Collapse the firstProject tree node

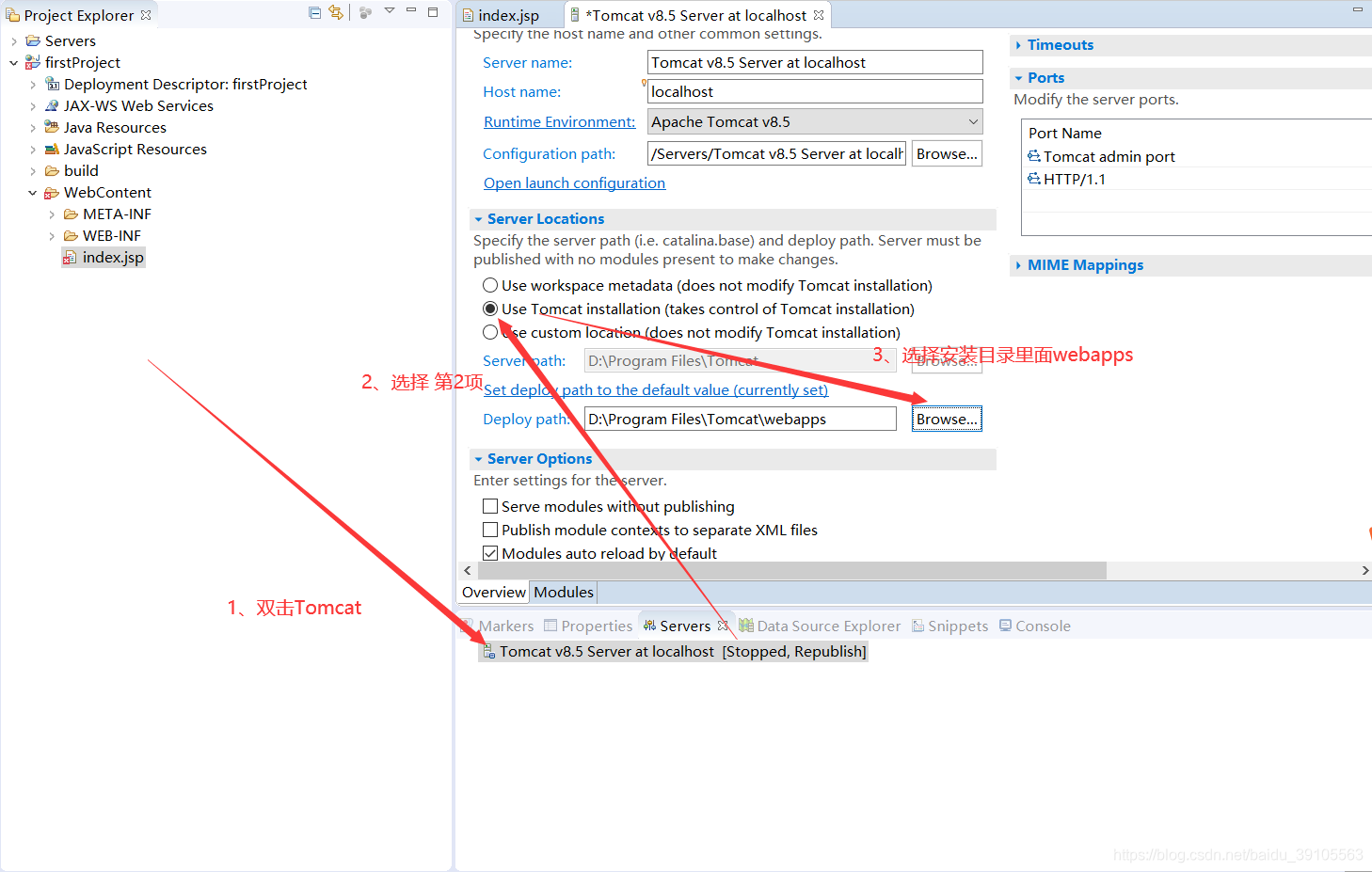14,63
